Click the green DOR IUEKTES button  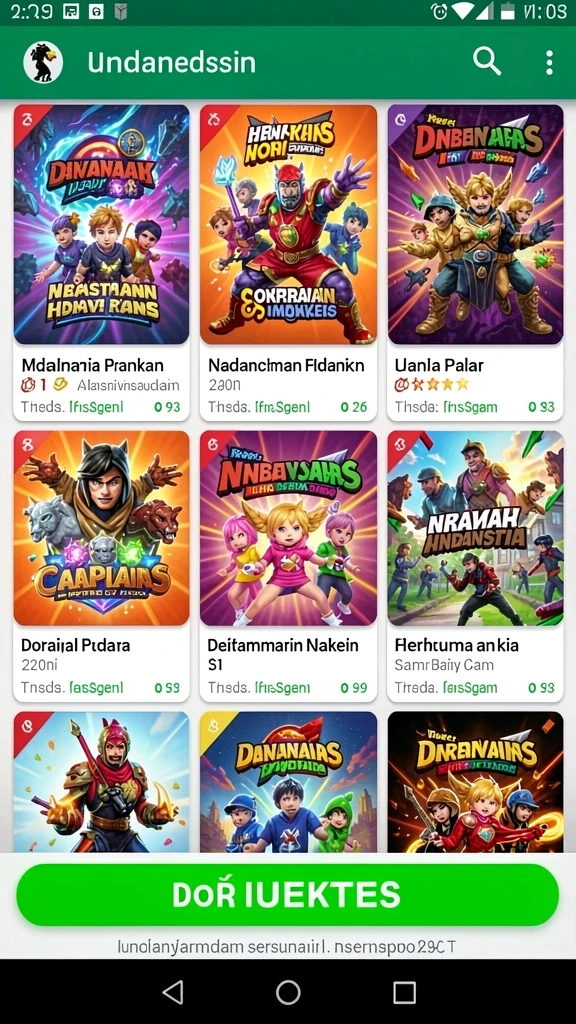click(288, 895)
